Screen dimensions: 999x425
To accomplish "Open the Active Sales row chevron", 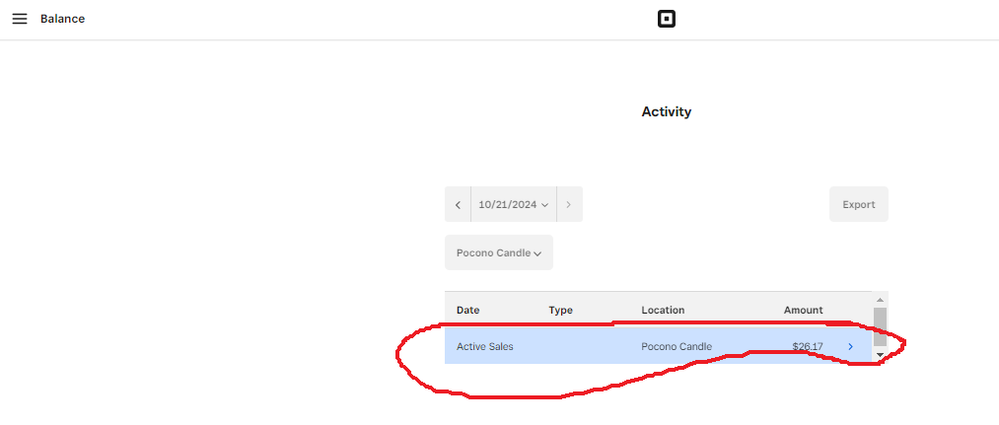I will [x=851, y=347].
